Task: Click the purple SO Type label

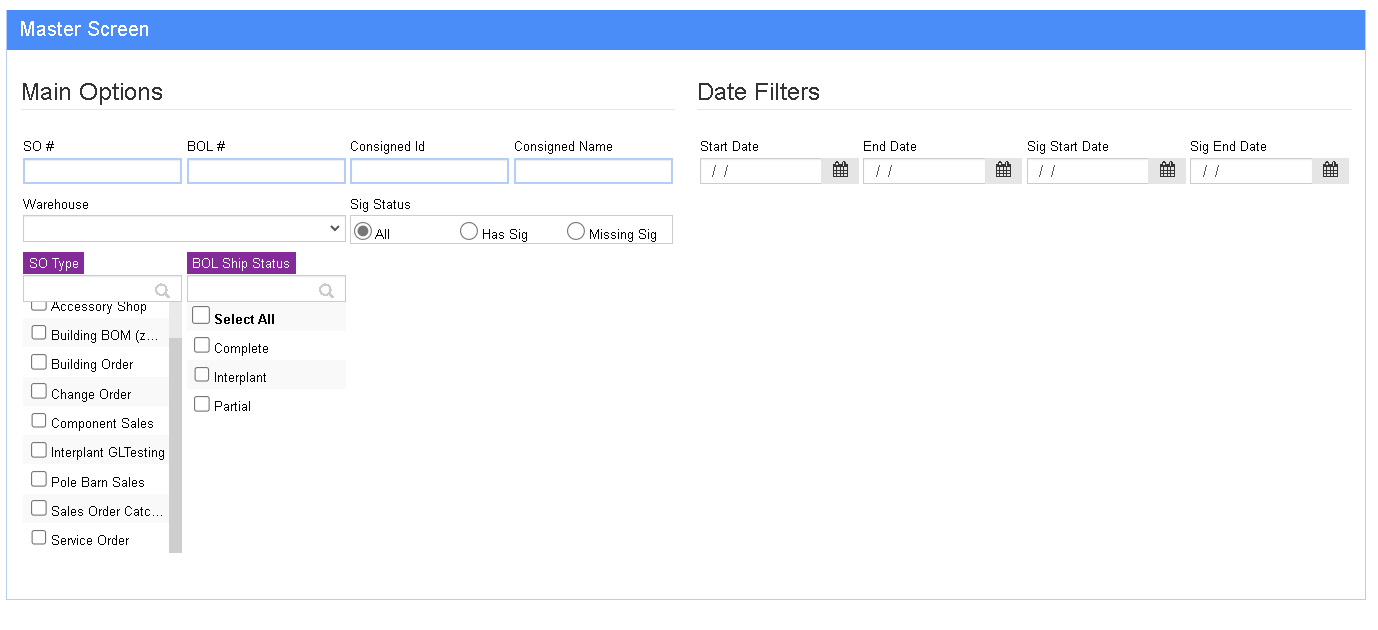Action: (x=53, y=263)
